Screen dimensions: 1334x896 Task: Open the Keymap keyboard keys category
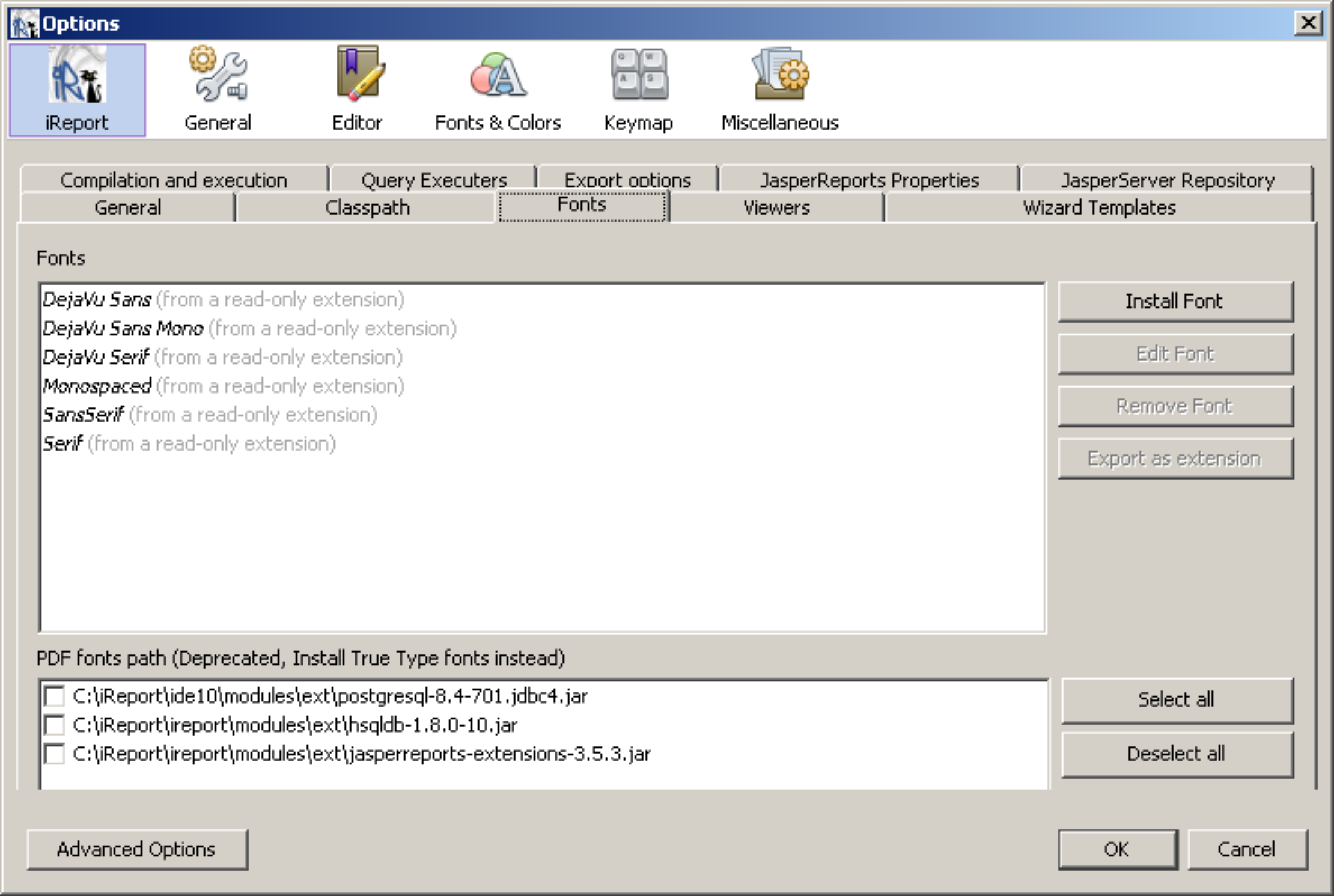[x=638, y=90]
